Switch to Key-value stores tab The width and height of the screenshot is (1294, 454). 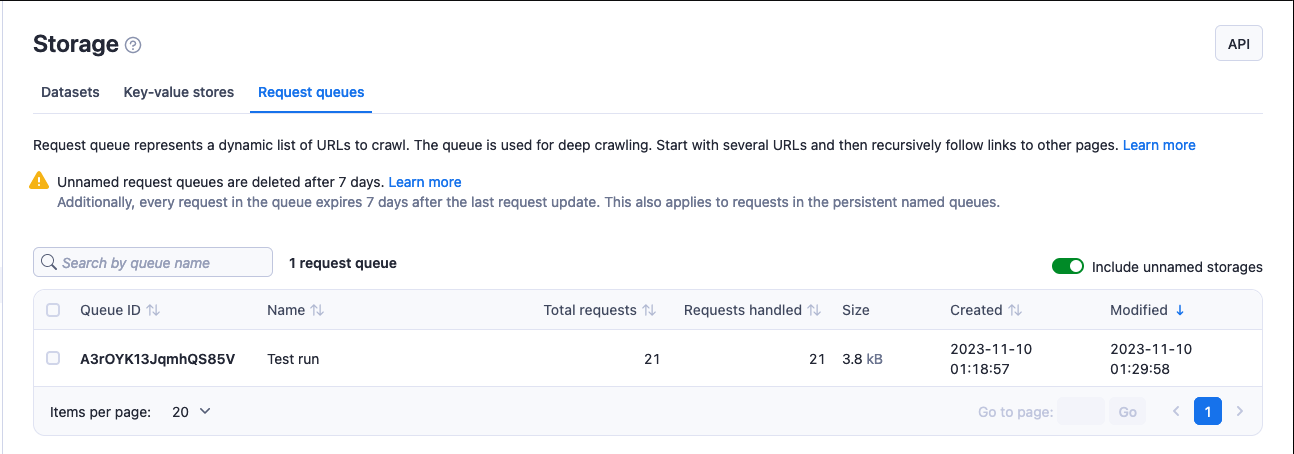[179, 92]
